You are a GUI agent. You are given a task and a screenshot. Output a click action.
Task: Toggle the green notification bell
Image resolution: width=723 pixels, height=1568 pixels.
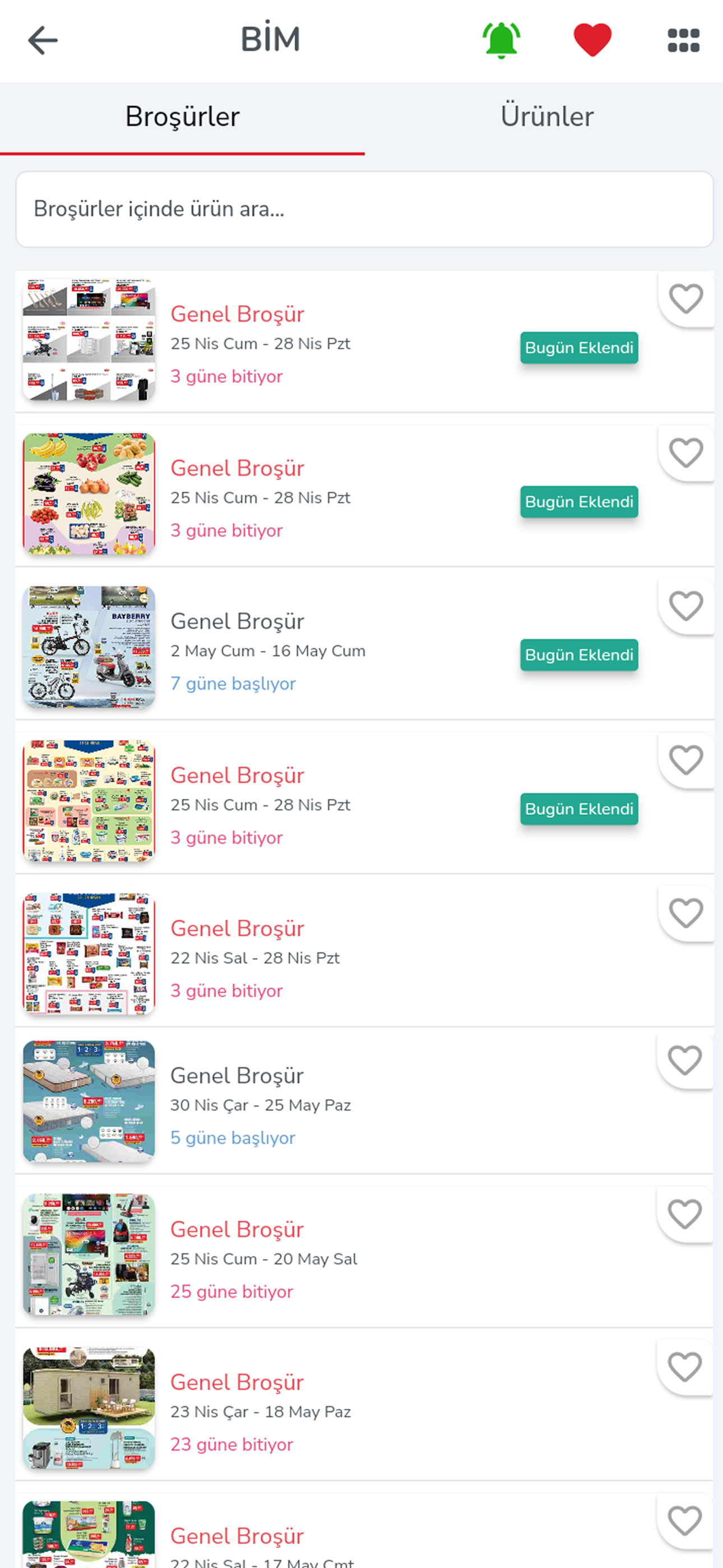pyautogui.click(x=501, y=41)
